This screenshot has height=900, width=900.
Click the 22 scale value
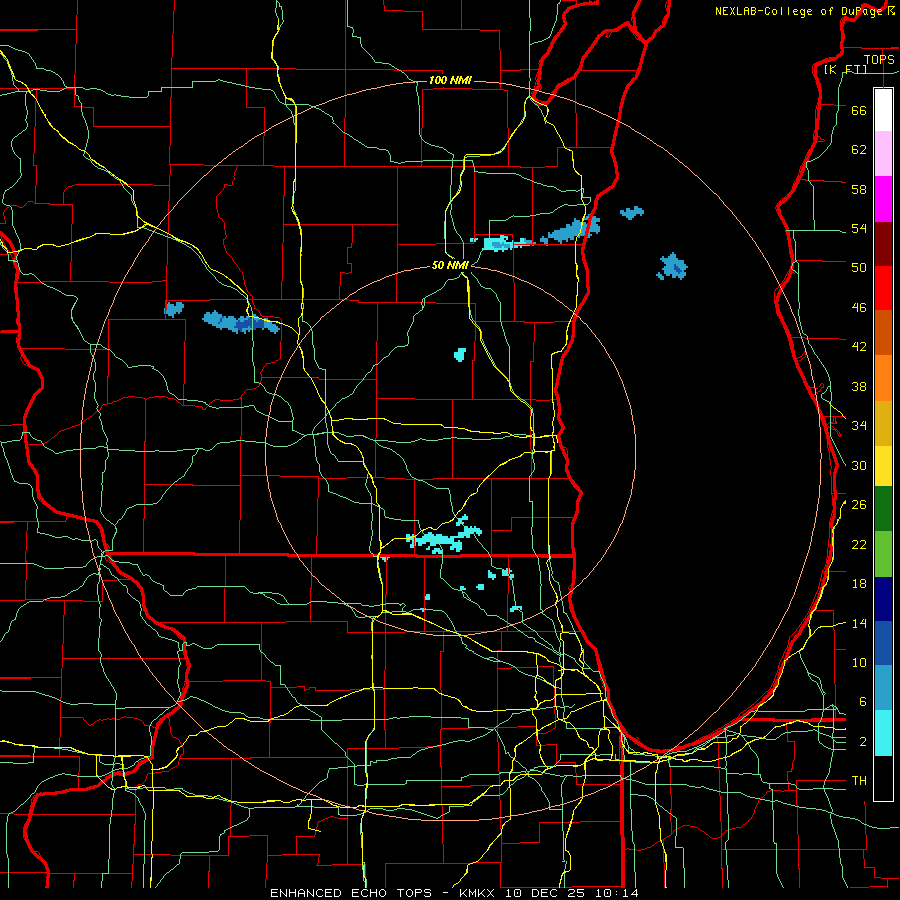pyautogui.click(x=859, y=544)
